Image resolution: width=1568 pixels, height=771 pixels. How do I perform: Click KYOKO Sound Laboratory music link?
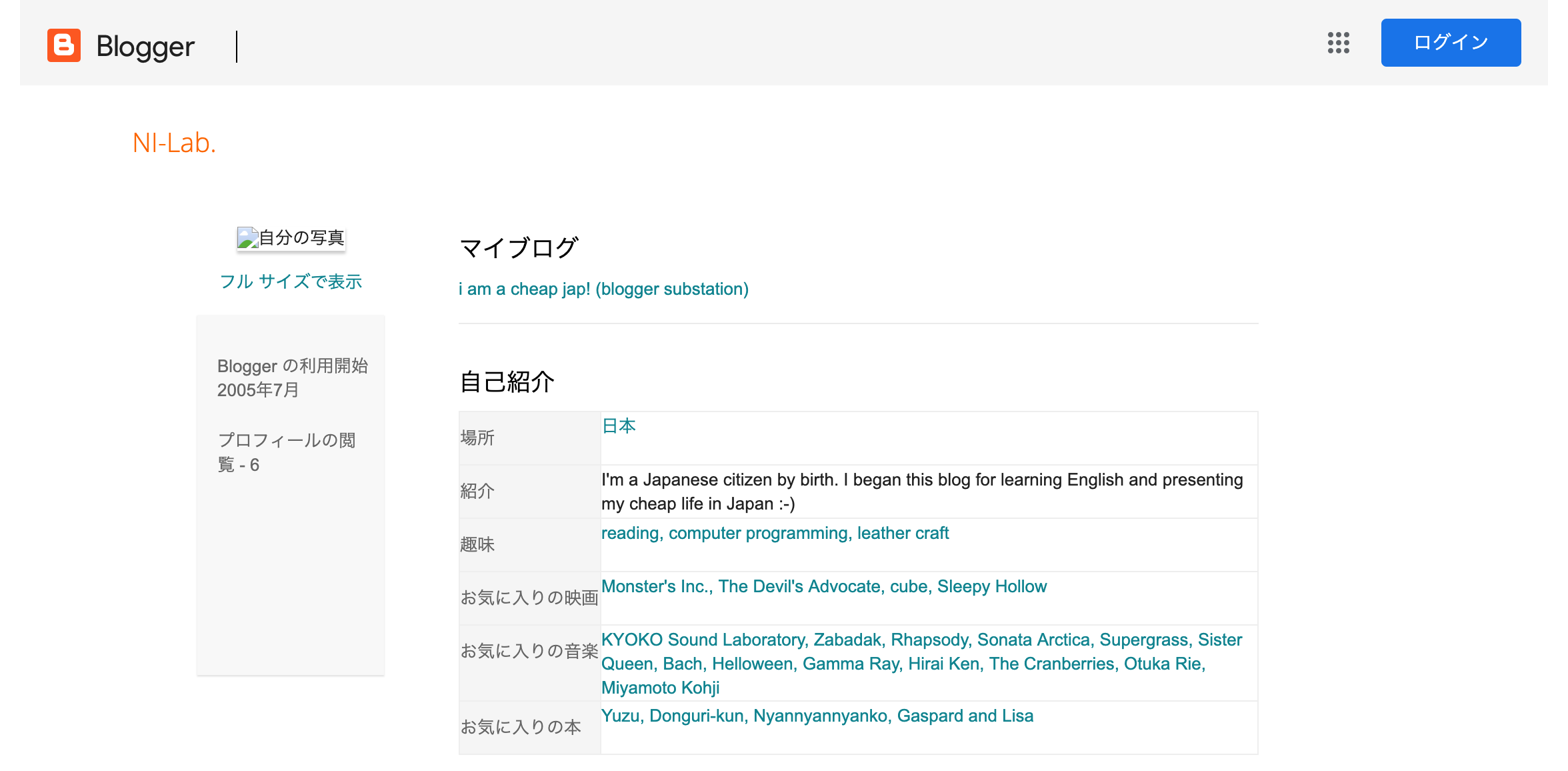pos(703,640)
